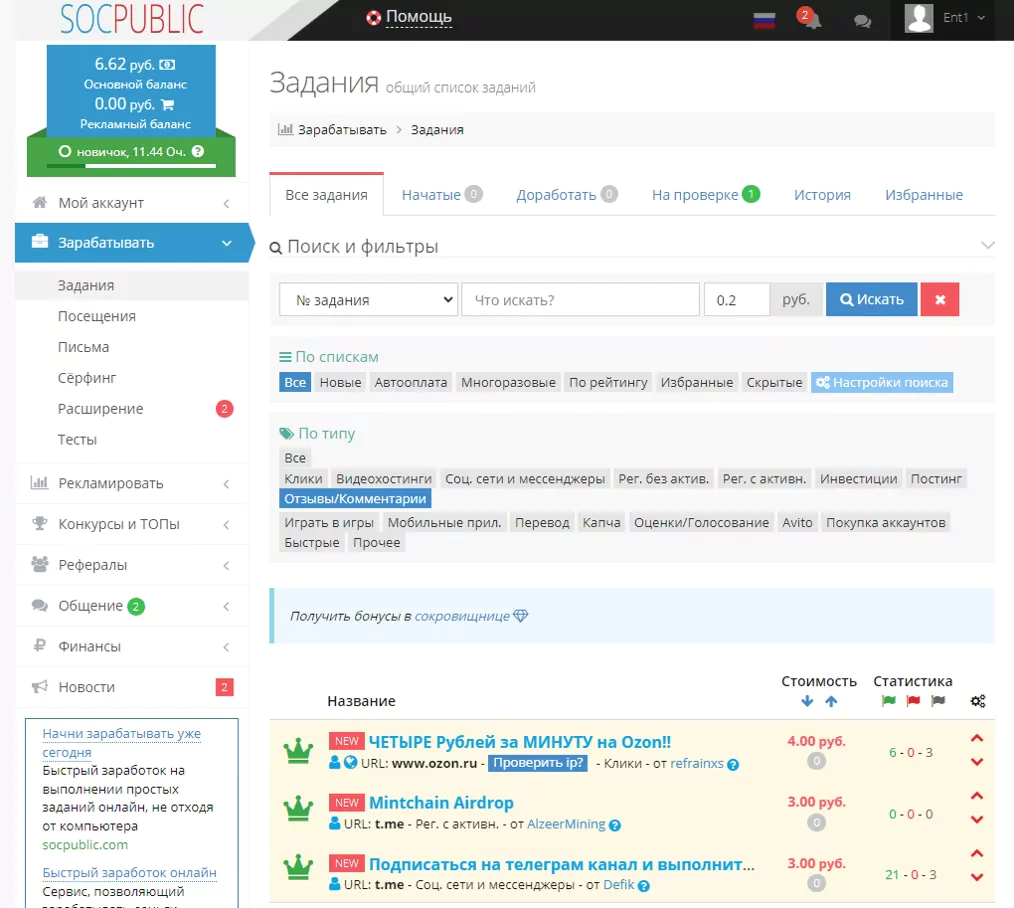The width and height of the screenshot is (1014, 908).
Task: Sort cost descending with down arrow
Action: click(x=806, y=701)
